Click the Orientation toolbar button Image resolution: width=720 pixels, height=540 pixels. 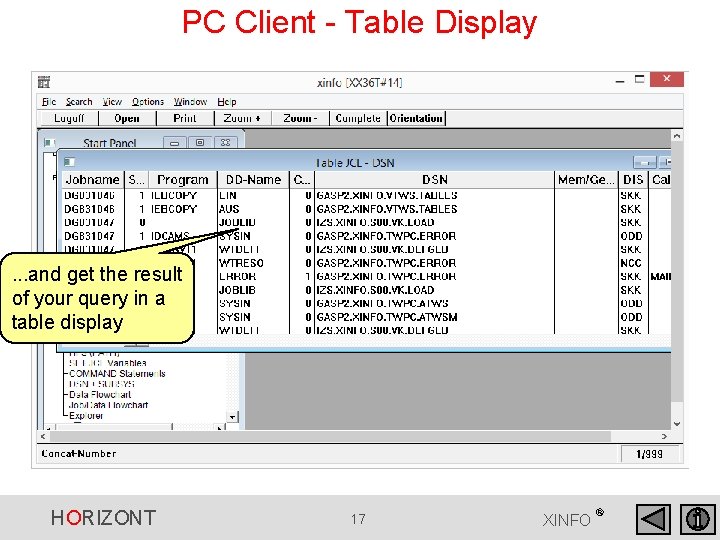pyautogui.click(x=416, y=118)
